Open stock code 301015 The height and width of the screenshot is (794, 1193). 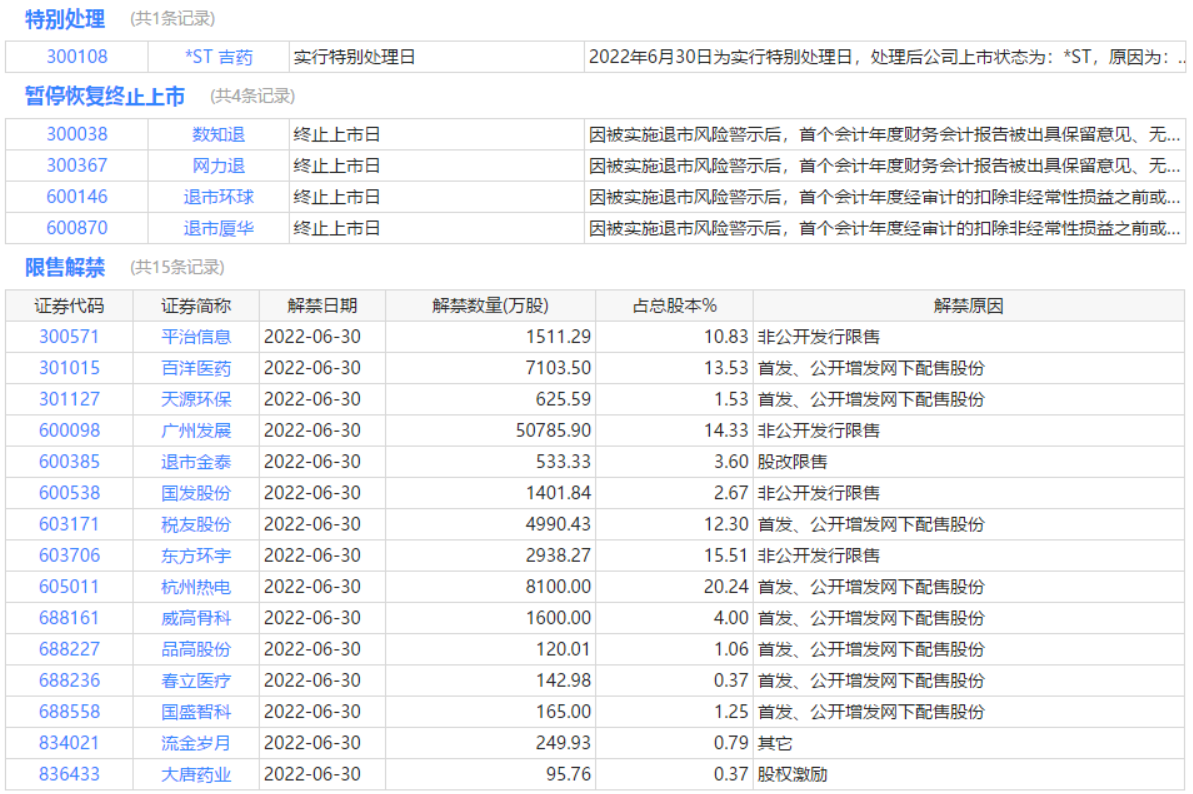click(69, 368)
